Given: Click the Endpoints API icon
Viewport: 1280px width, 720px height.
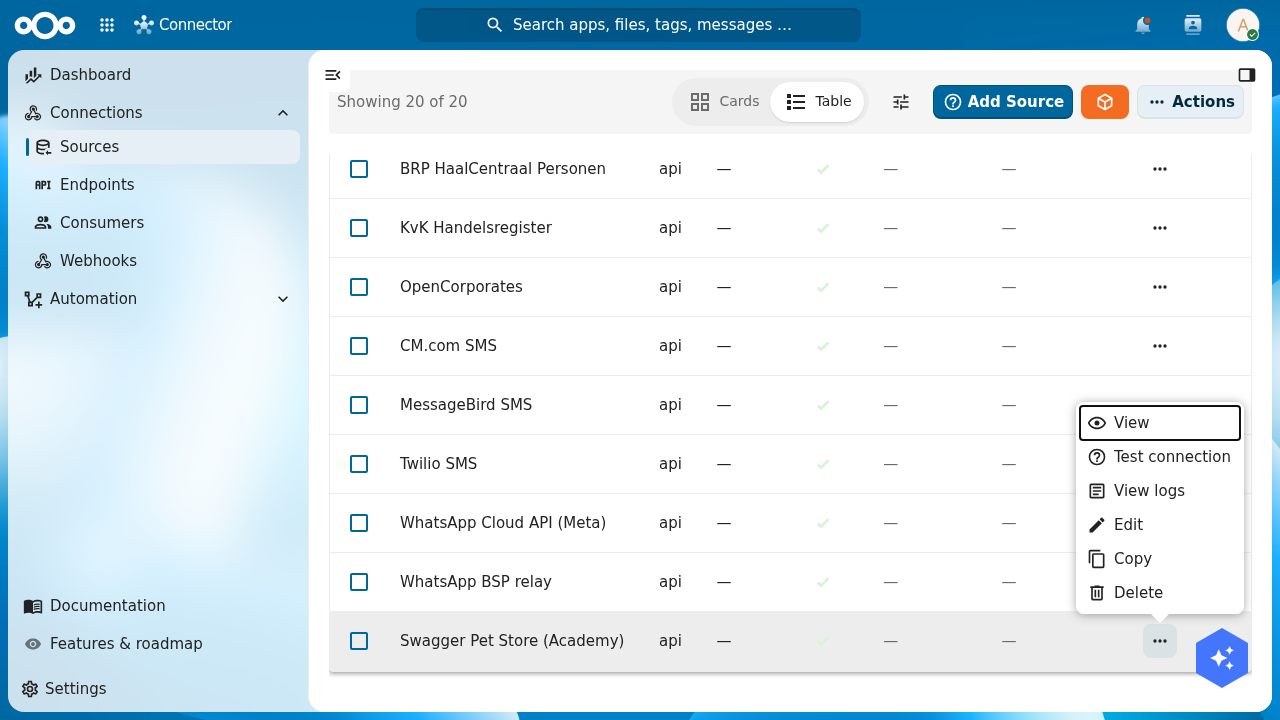Looking at the screenshot, I should (43, 185).
